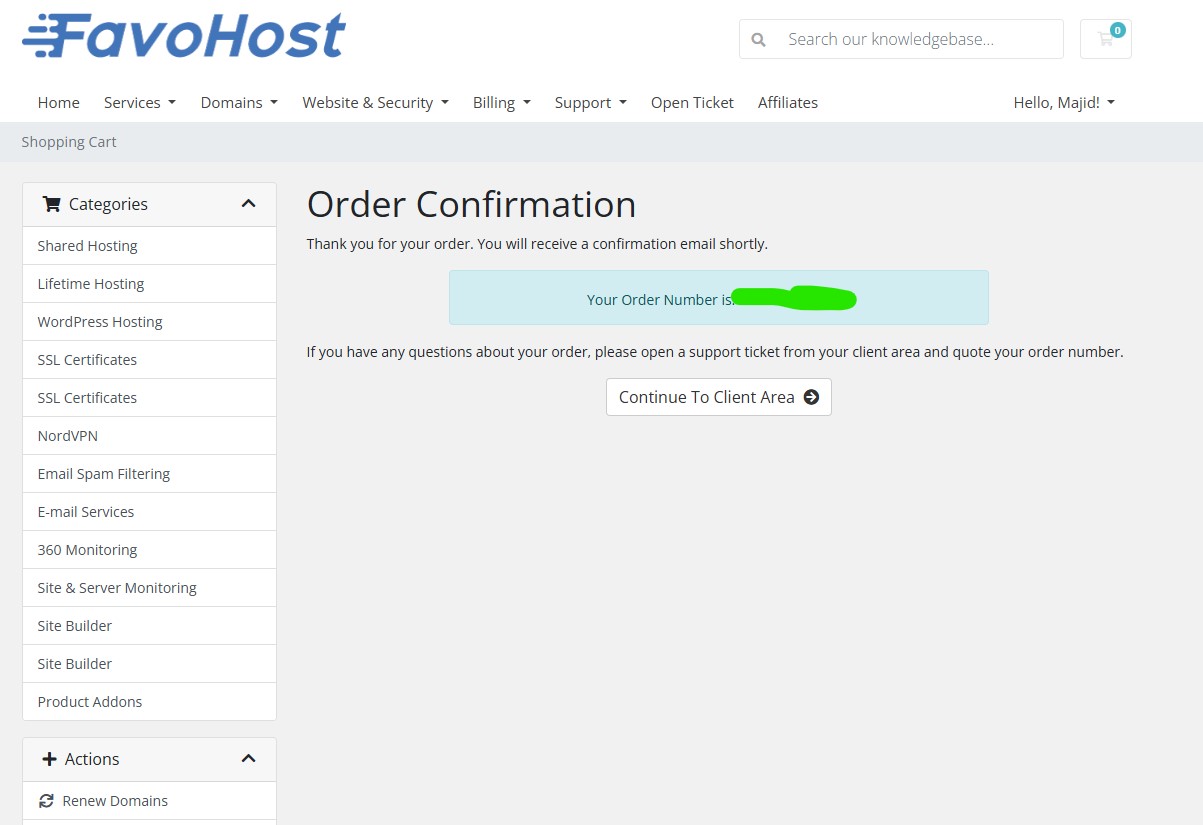Open the Hello, Majid! account dropdown

coord(1063,102)
